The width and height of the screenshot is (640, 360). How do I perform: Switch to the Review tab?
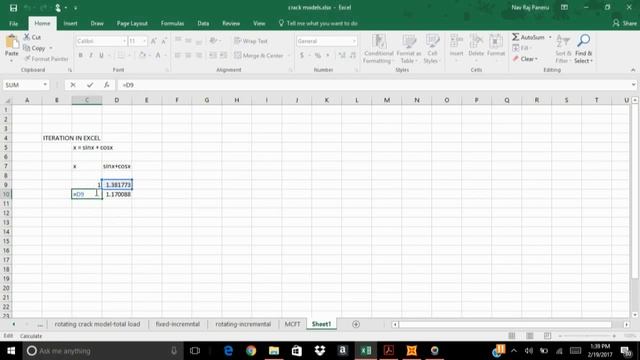point(231,24)
